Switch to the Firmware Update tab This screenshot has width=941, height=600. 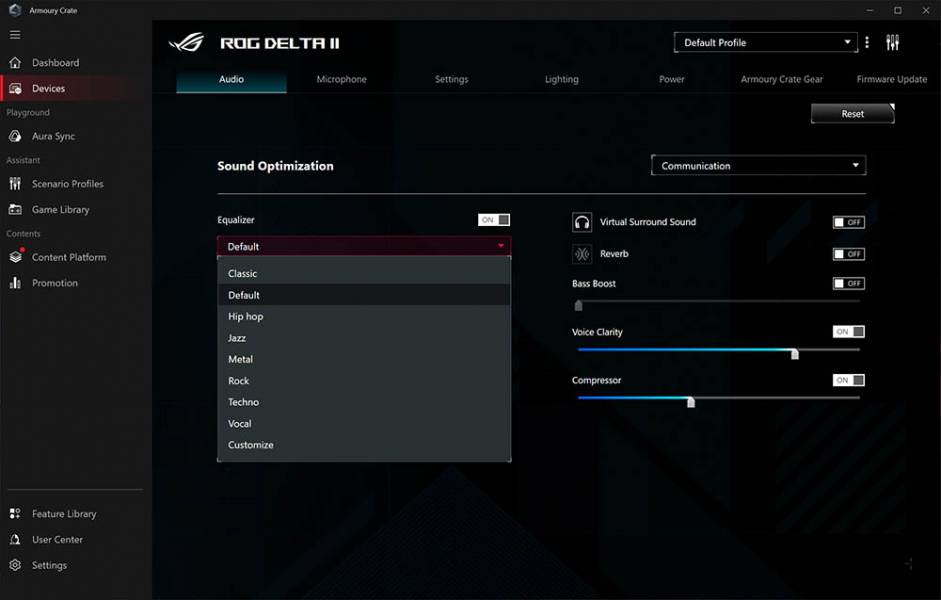point(892,80)
